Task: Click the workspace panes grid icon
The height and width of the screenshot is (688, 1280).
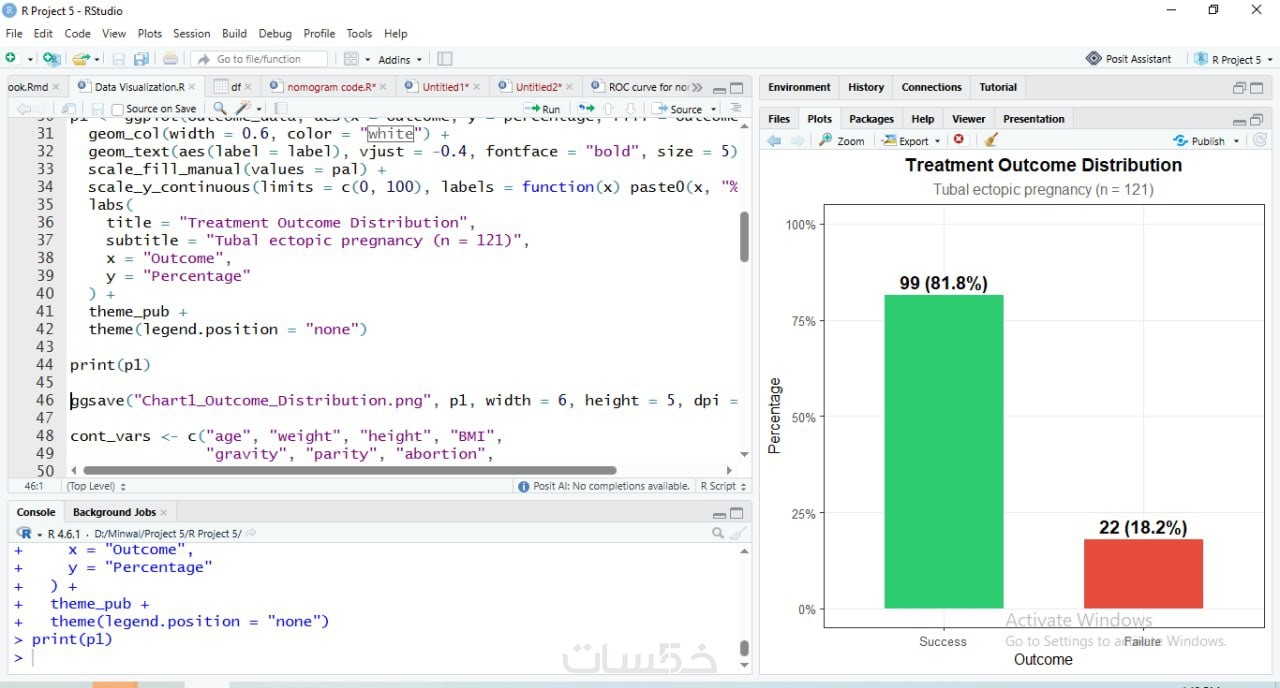Action: click(x=351, y=59)
